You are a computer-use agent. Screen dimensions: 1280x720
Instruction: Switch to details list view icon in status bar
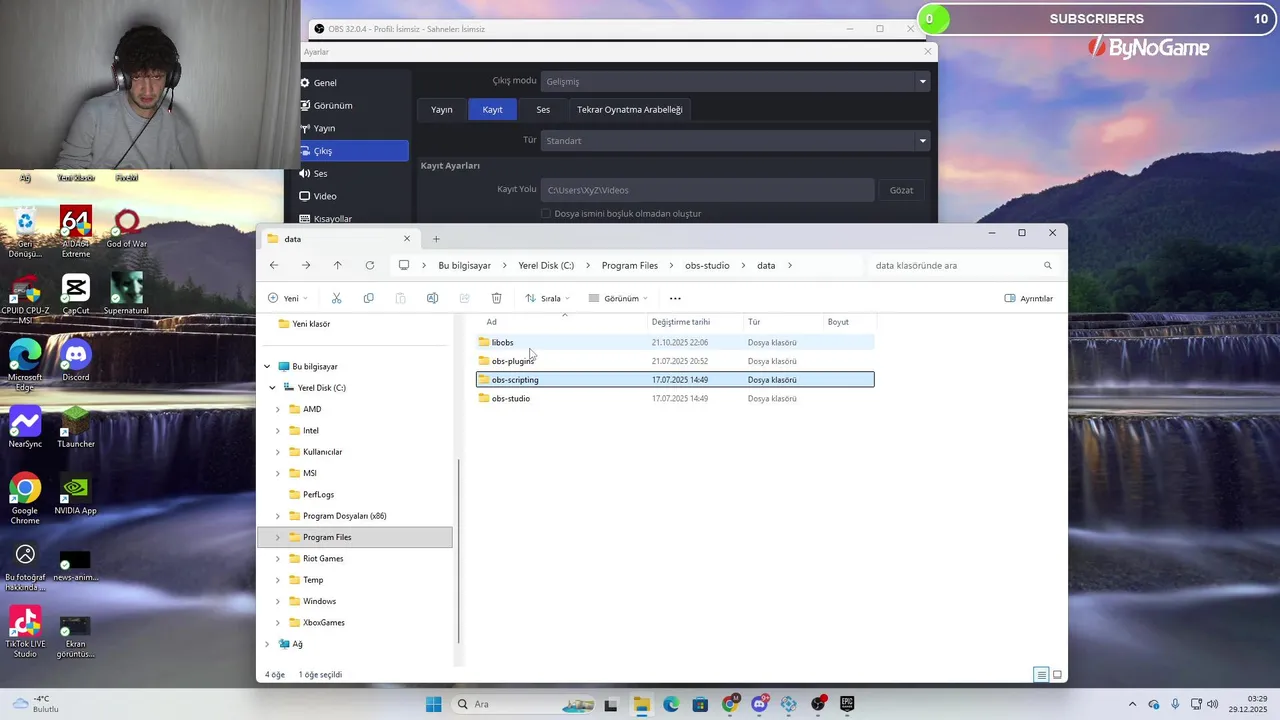(x=1041, y=675)
